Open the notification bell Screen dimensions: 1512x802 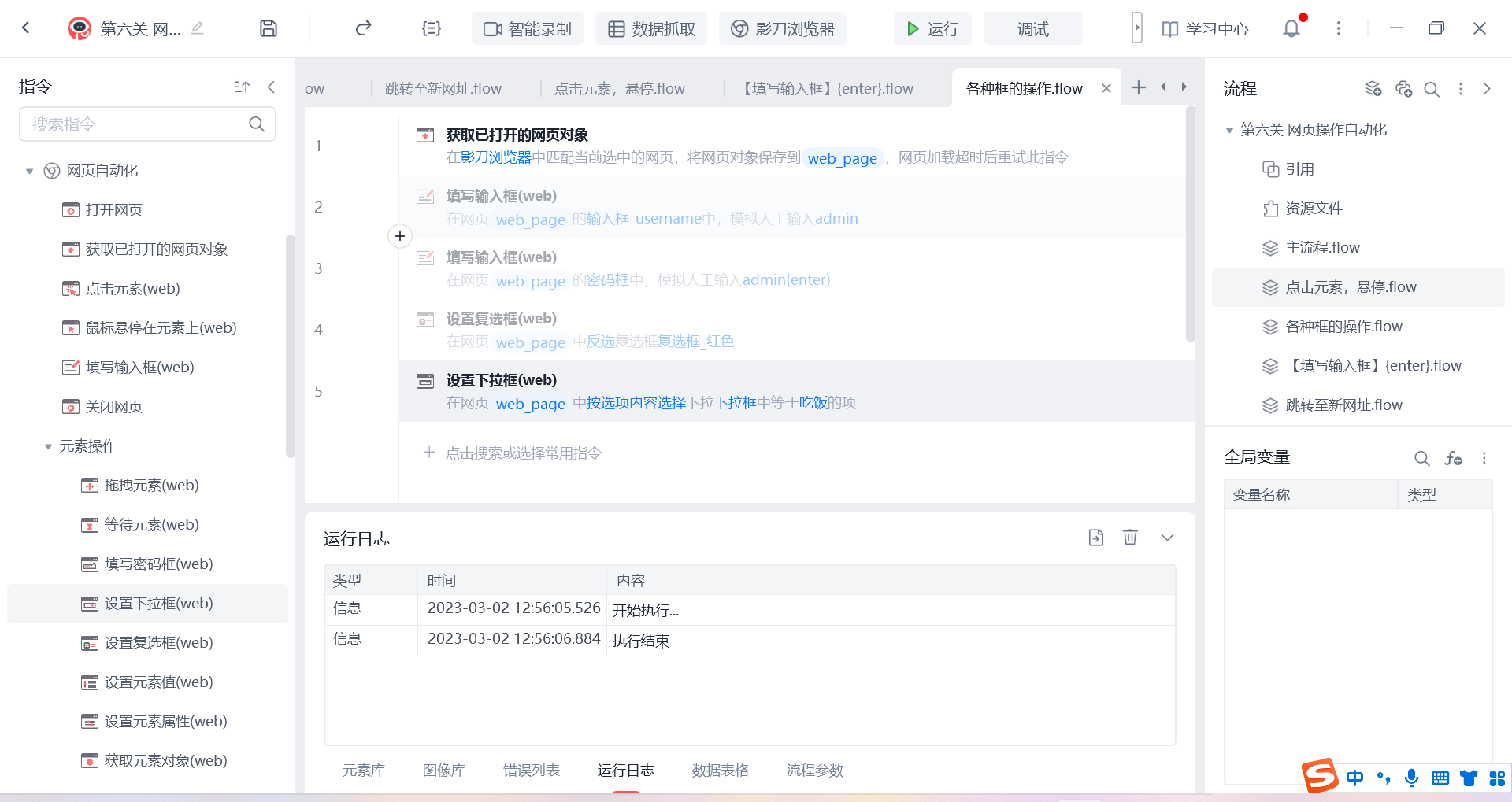(x=1291, y=28)
